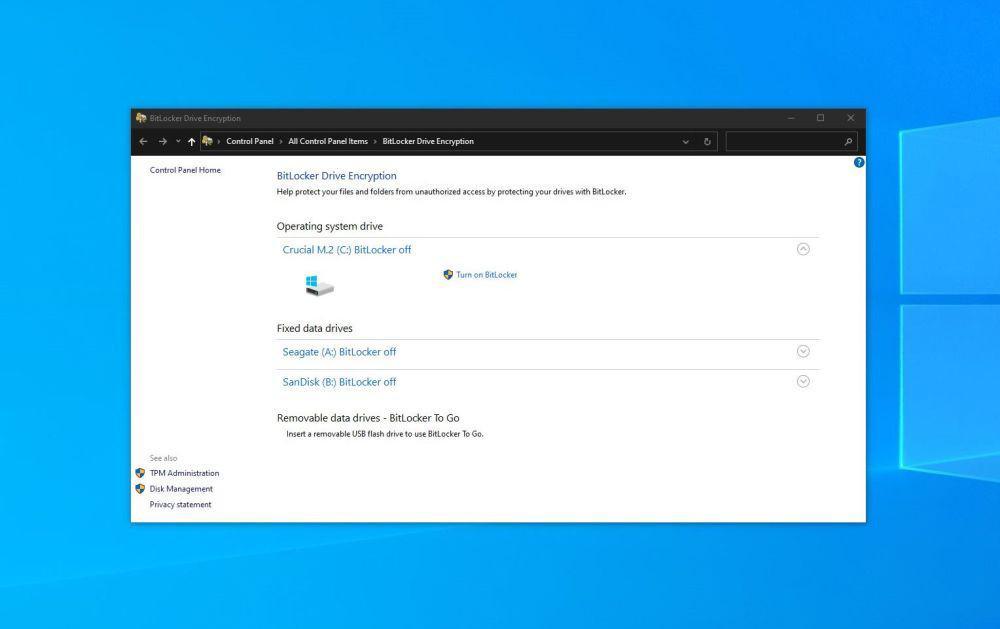The image size is (1000, 629).
Task: Click the shield icon beside Turn on BitLocker
Action: pyautogui.click(x=448, y=275)
